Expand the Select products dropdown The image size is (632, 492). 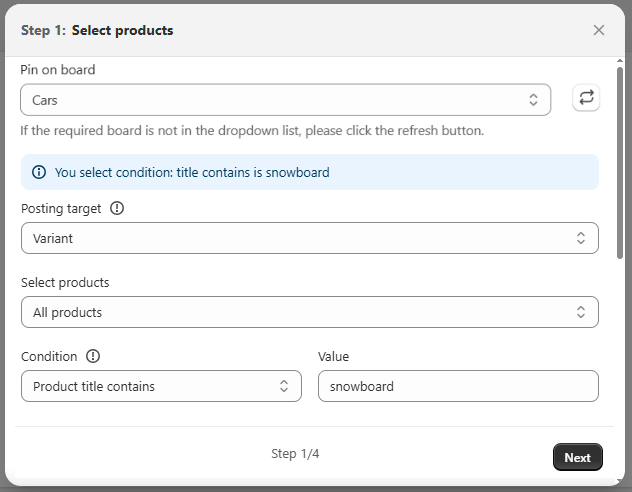300,312
